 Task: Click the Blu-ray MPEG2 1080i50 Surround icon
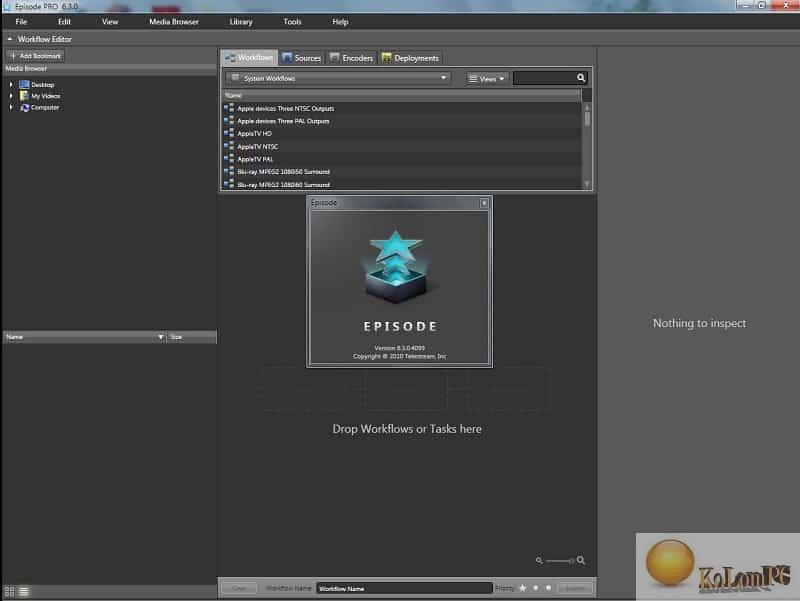click(229, 171)
